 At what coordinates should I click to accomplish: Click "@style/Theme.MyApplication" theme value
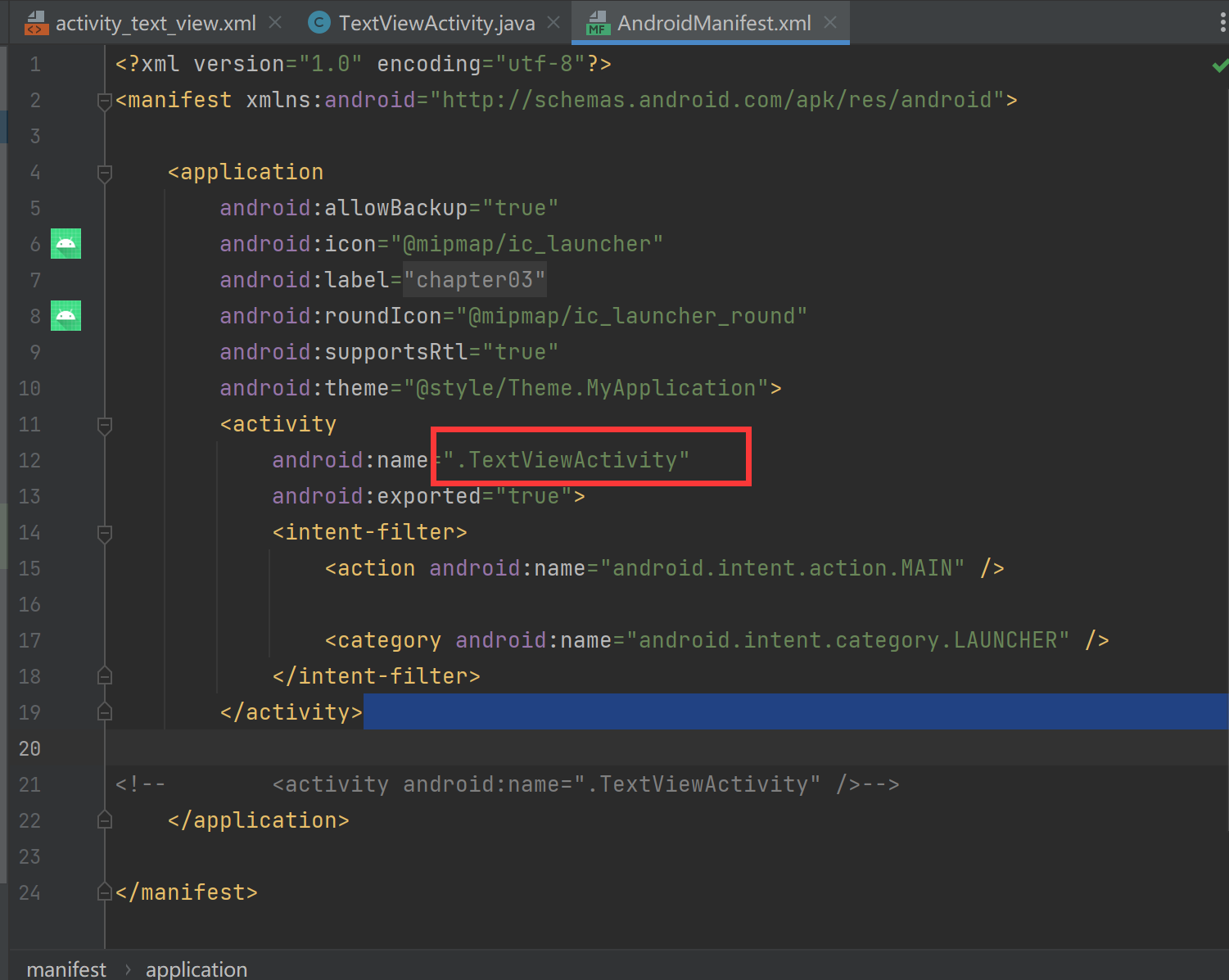click(585, 388)
